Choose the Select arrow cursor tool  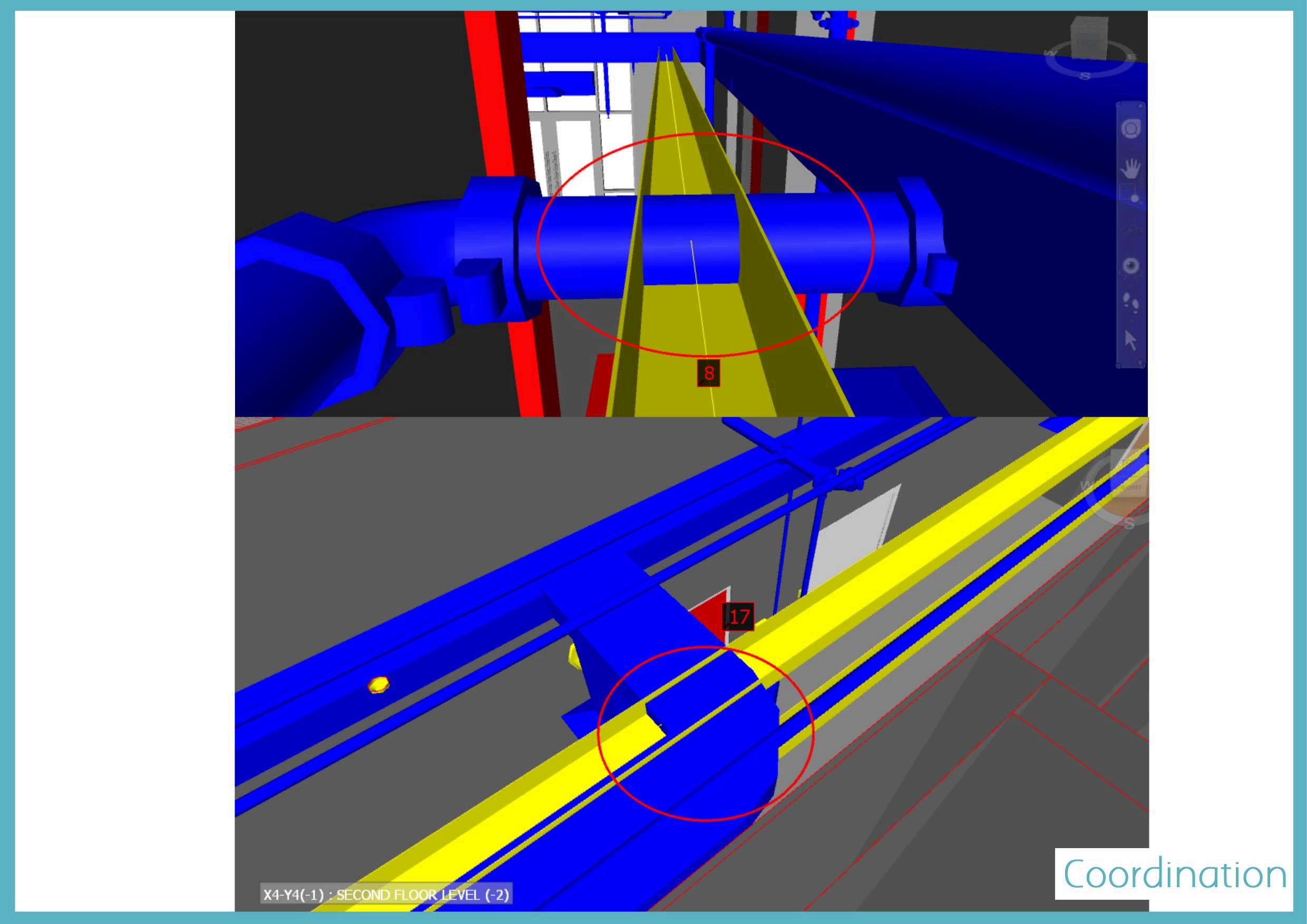coord(1130,340)
